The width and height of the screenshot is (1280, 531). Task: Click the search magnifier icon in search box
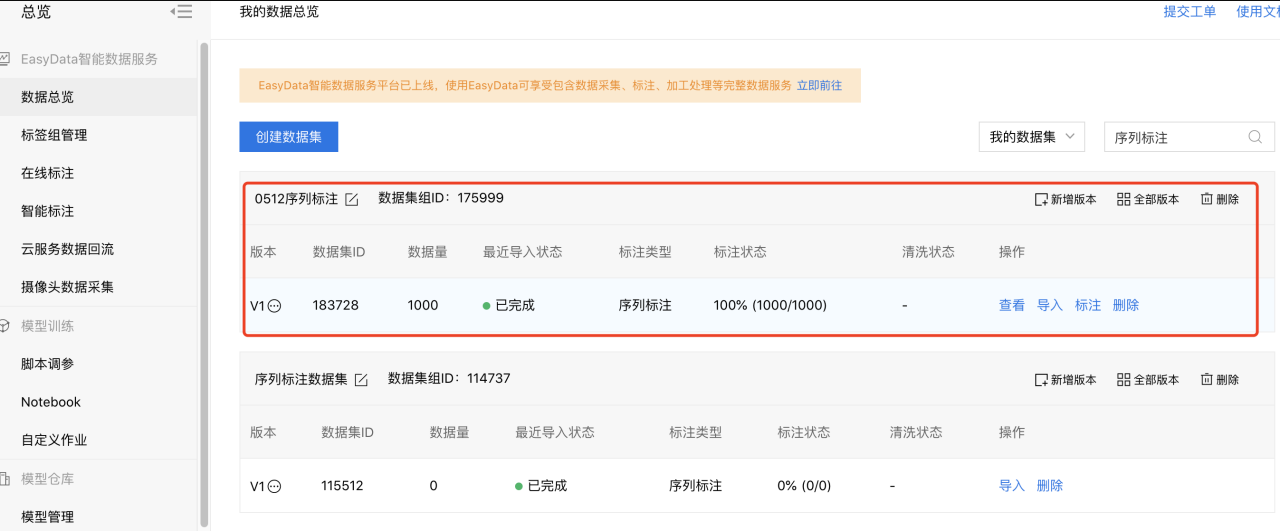click(x=1255, y=137)
